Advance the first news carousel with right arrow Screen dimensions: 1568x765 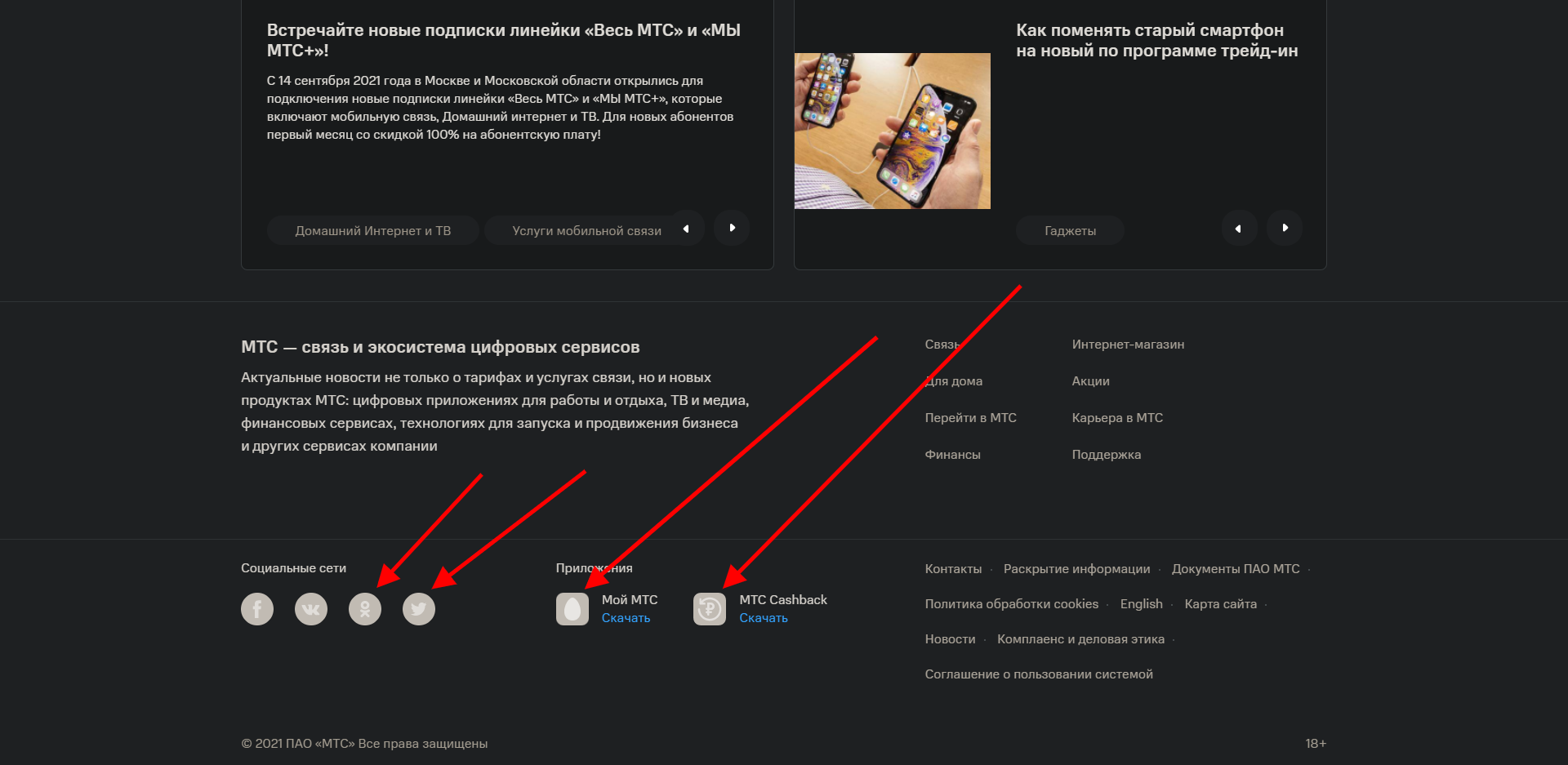(x=732, y=228)
